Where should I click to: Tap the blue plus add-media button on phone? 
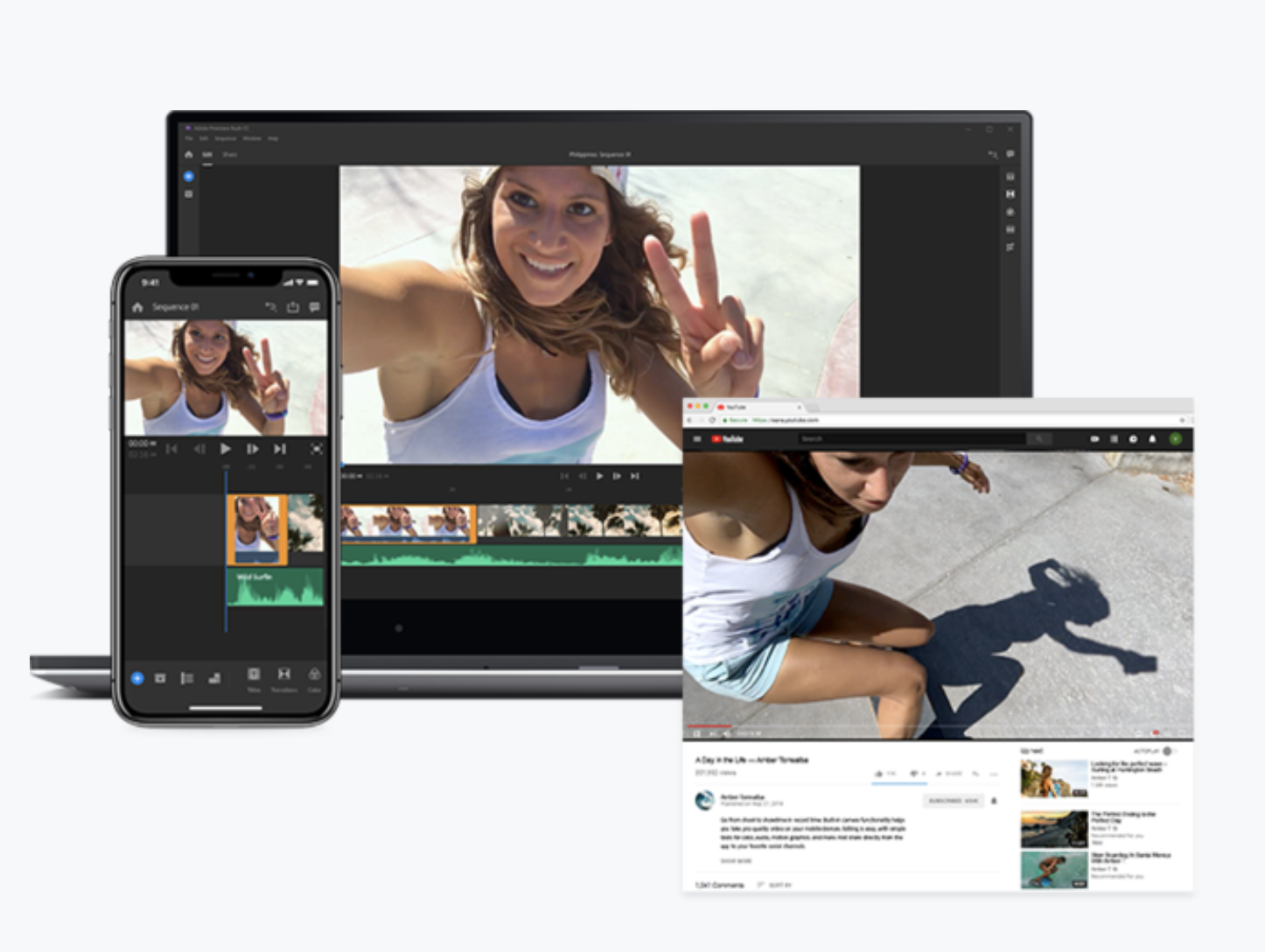pos(137,678)
